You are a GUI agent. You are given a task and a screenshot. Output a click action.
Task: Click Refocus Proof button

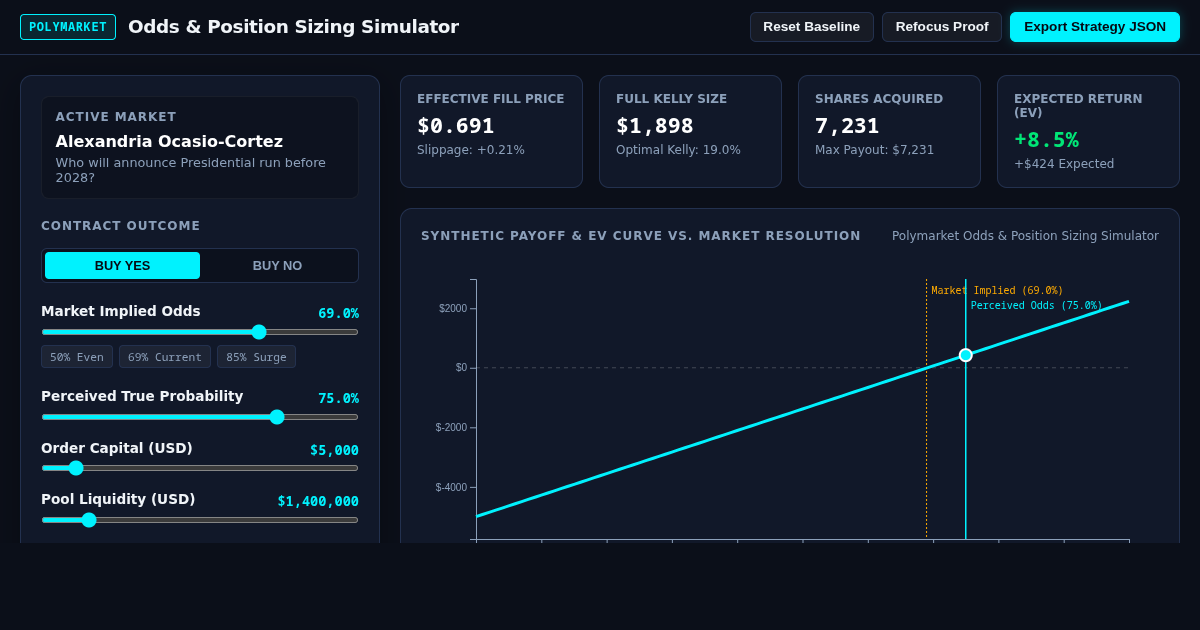(942, 27)
